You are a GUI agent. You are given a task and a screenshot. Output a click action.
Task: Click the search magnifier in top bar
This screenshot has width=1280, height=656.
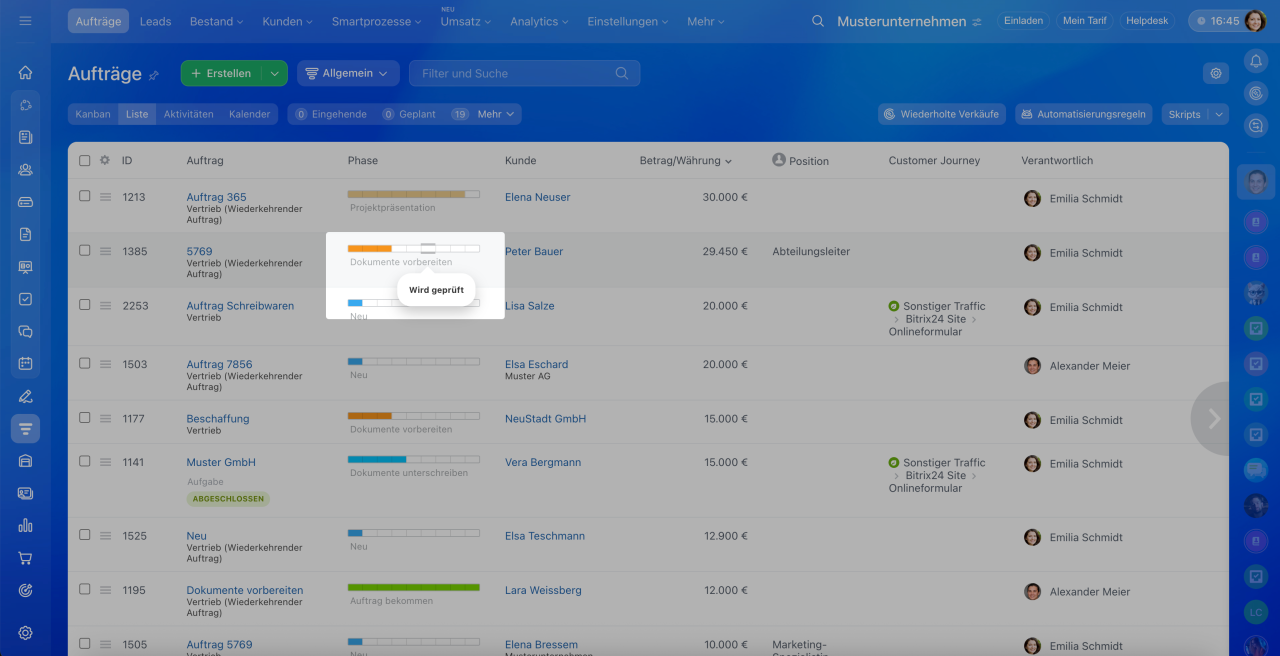818,21
